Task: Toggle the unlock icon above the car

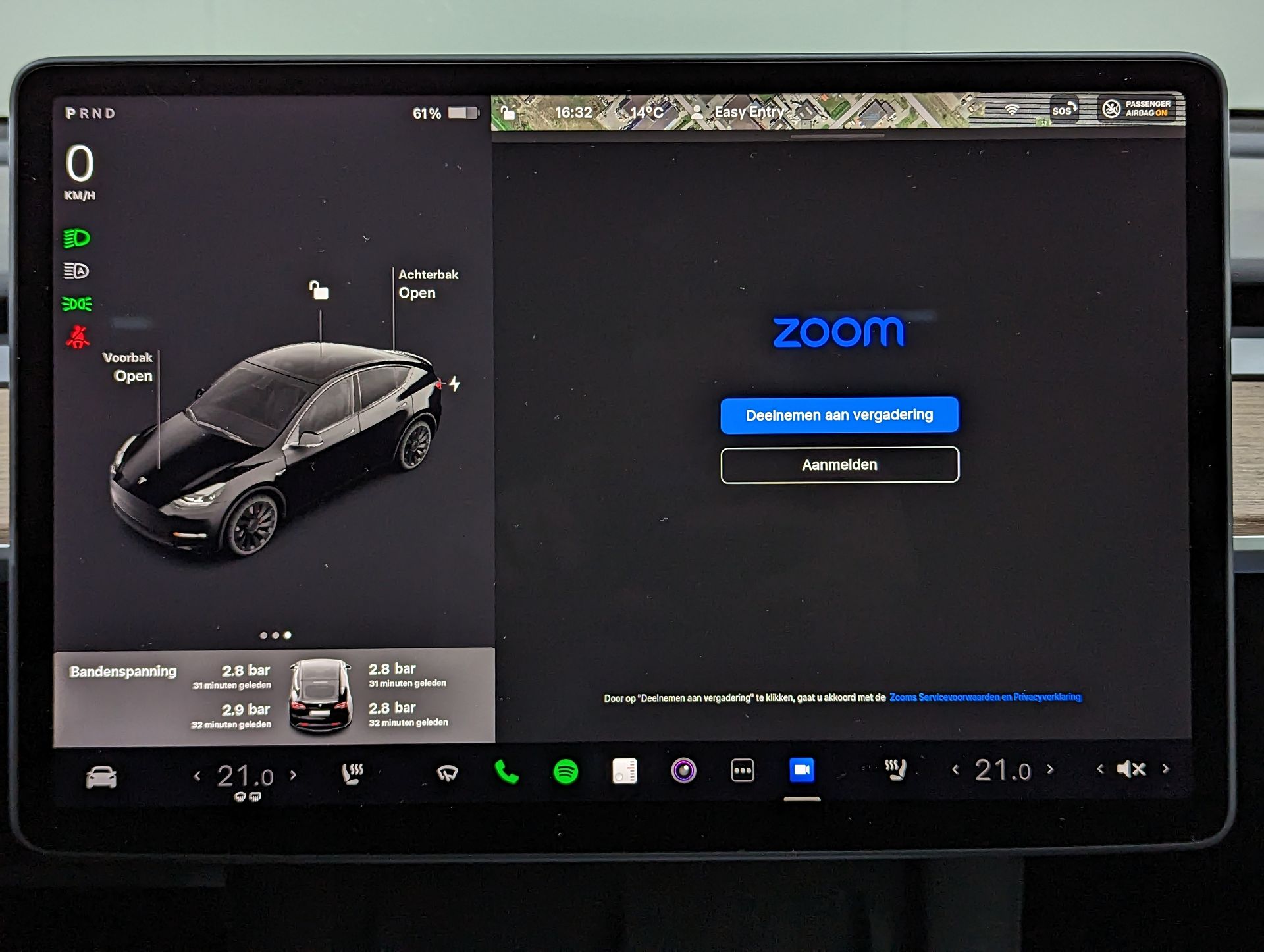Action: (319, 290)
